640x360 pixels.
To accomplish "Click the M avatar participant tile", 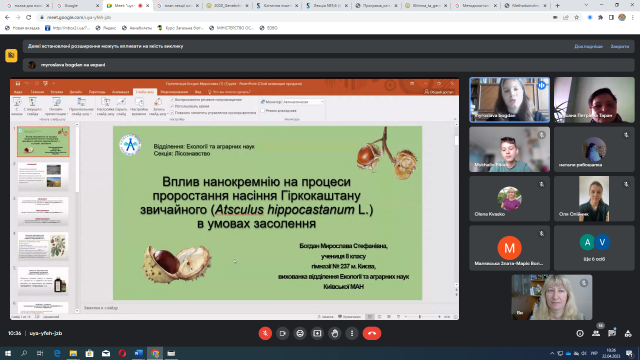I will point(509,248).
